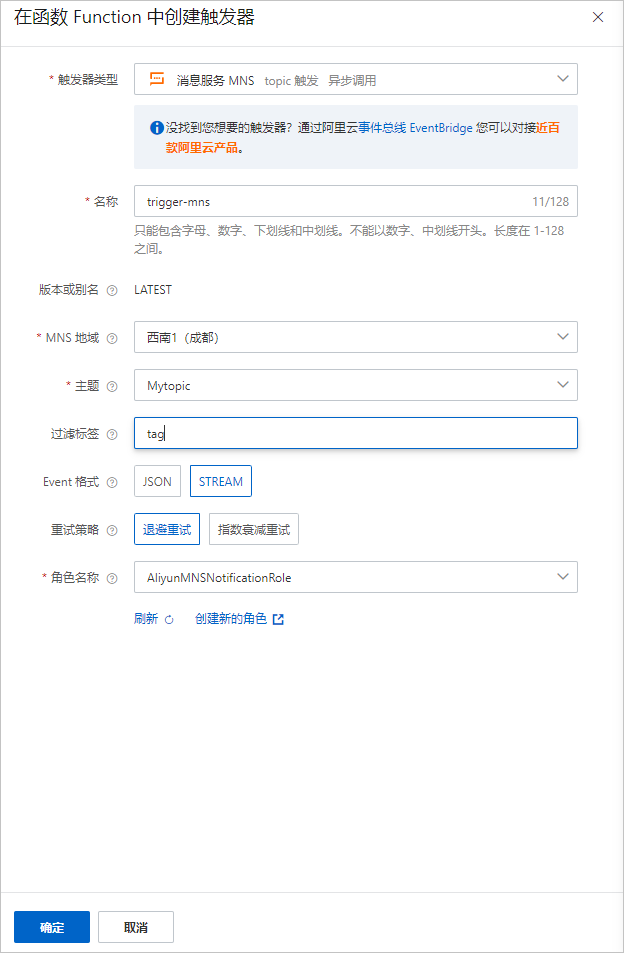Click external link icon after 创建新的角色

click(x=278, y=619)
